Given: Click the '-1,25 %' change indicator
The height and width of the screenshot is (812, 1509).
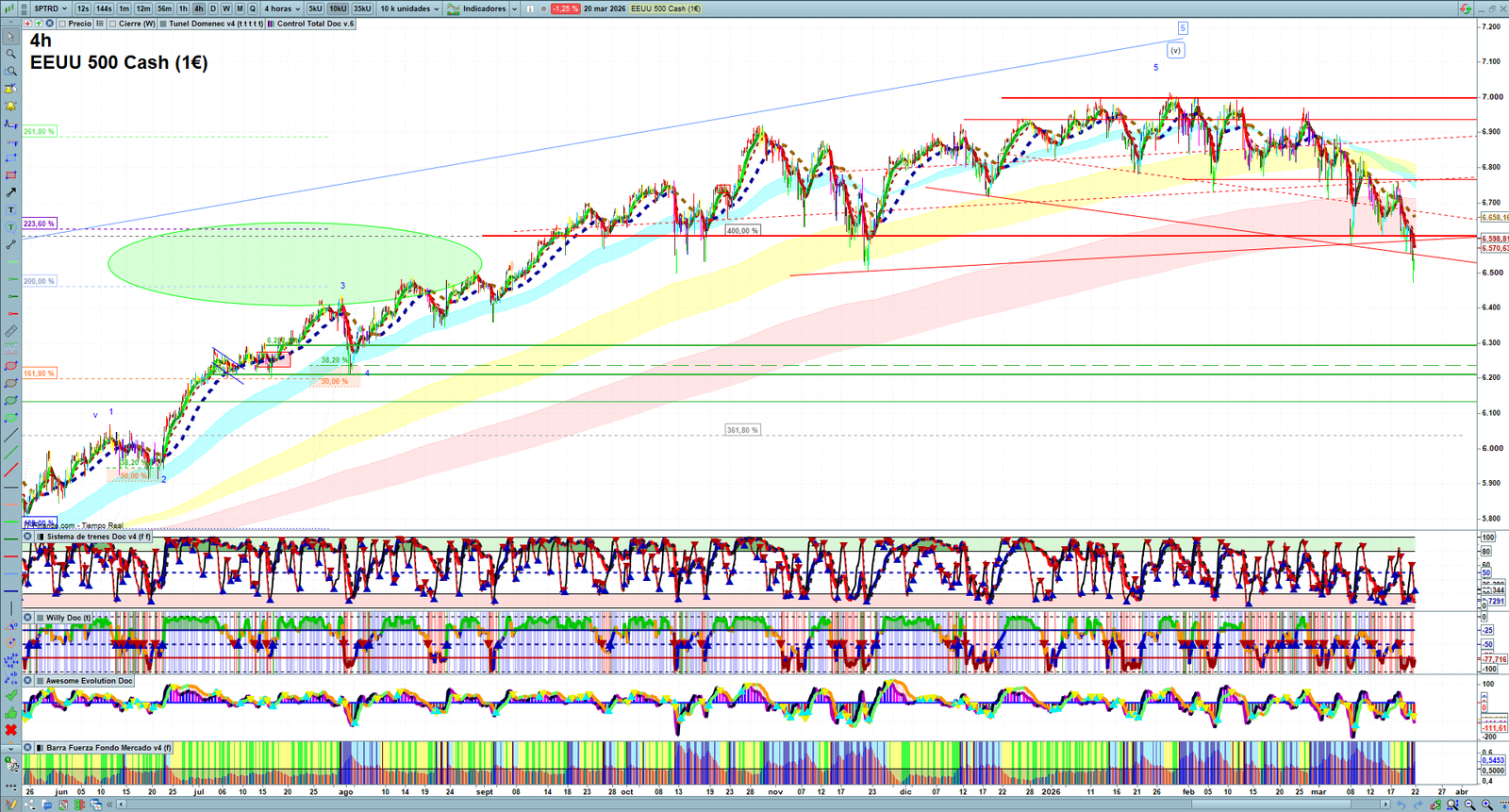Looking at the screenshot, I should tap(564, 8).
